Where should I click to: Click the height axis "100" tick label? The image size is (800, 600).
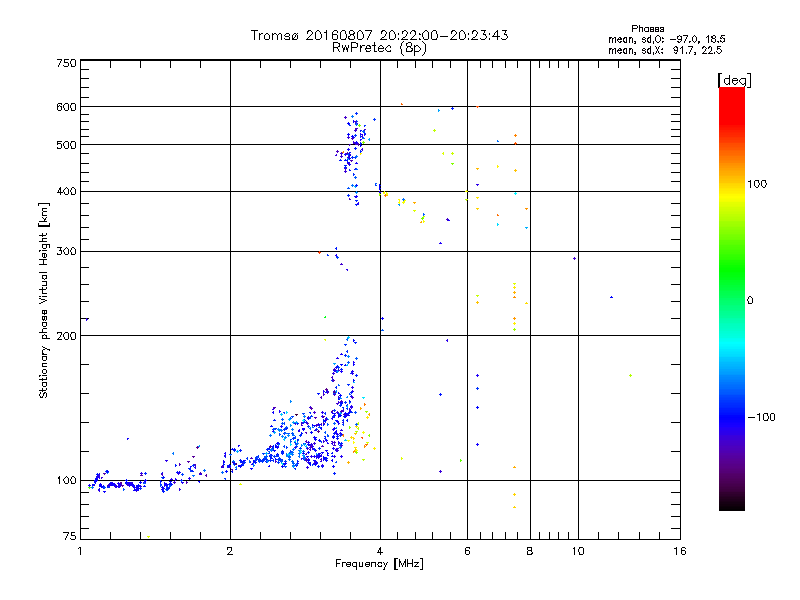click(x=67, y=481)
